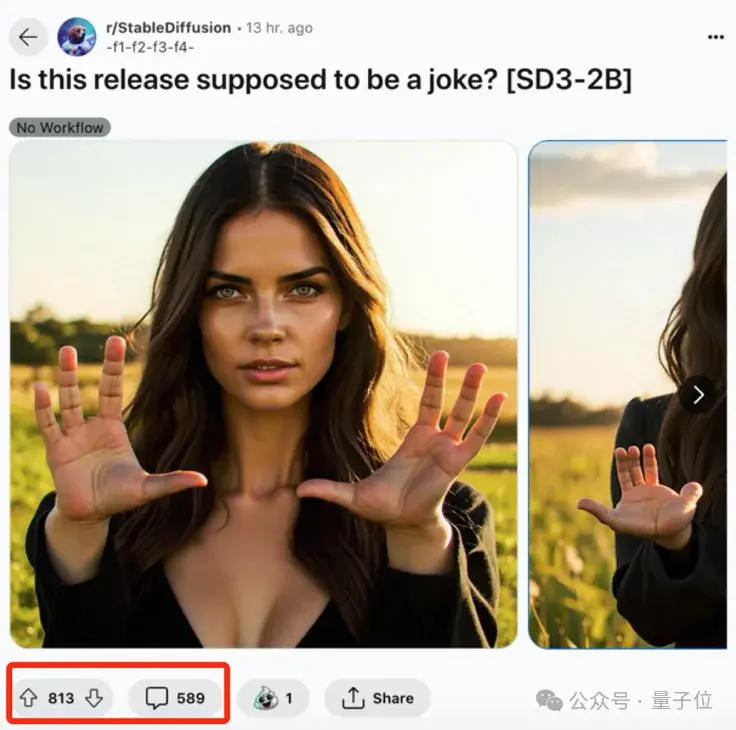The width and height of the screenshot is (736, 730).
Task: Click the comments speech bubble icon
Action: [157, 698]
